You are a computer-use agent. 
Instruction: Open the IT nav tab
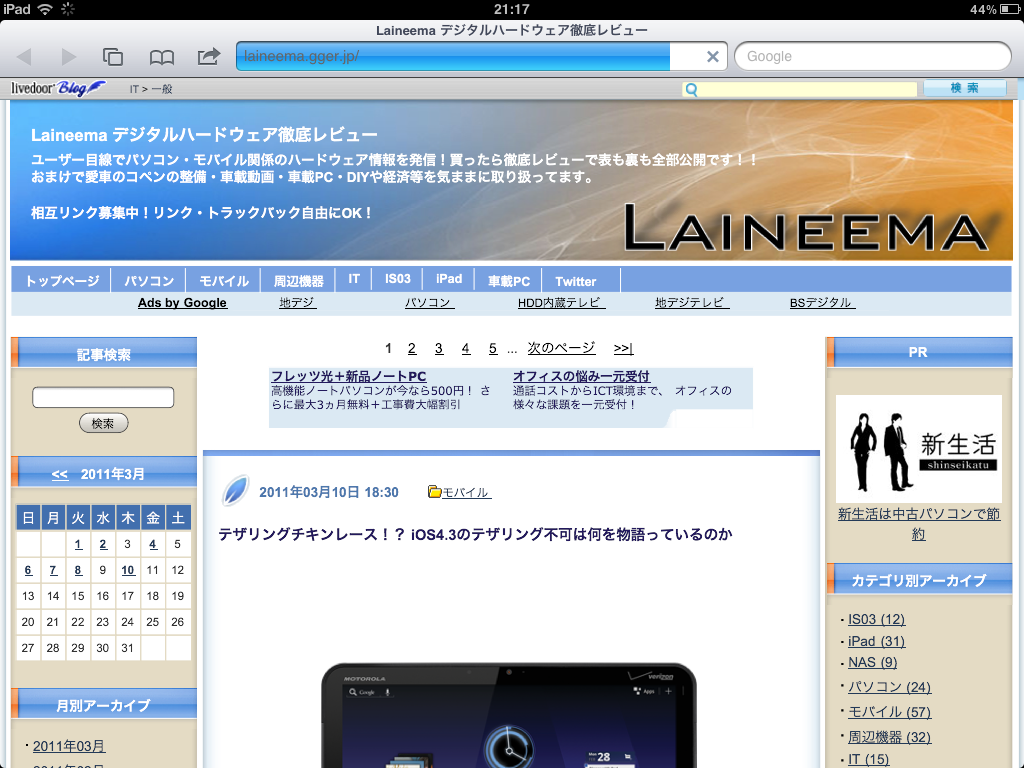pyautogui.click(x=354, y=279)
